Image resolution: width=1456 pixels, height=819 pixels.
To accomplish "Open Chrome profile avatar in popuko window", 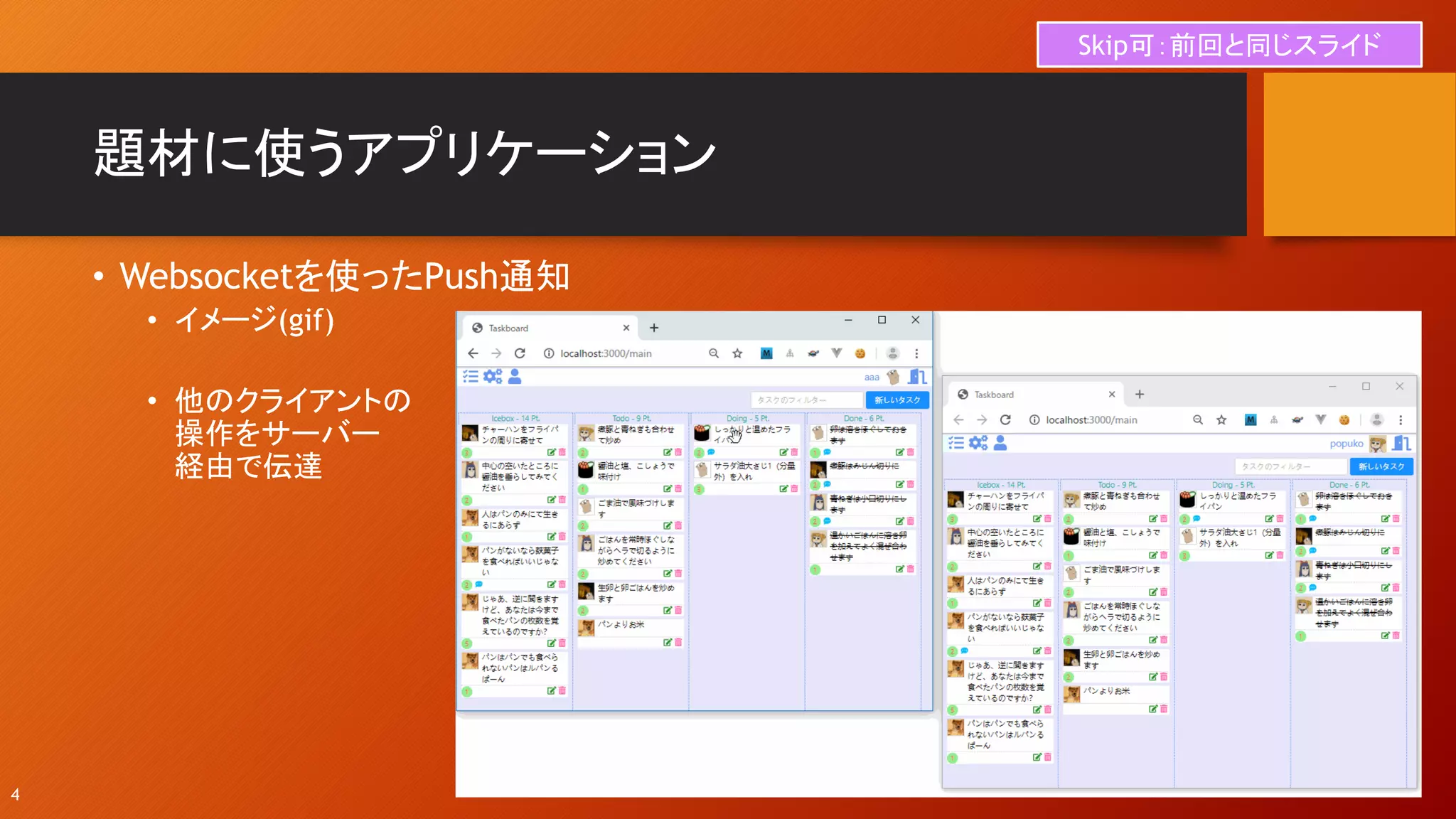I will tap(1377, 420).
